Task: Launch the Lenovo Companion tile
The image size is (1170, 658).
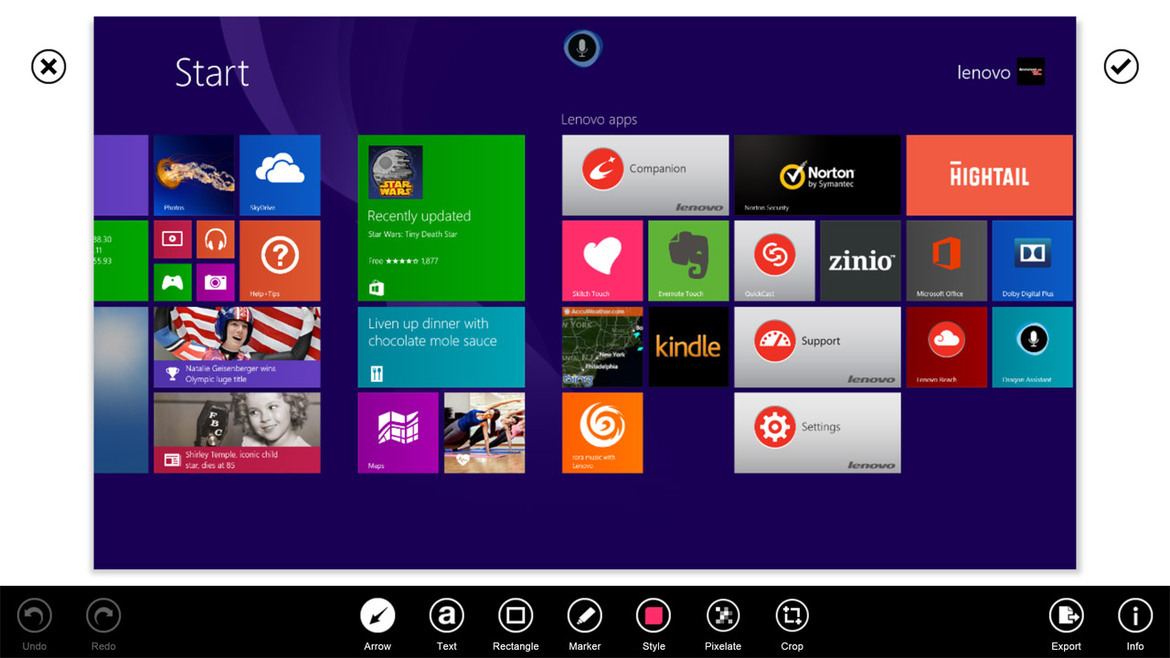Action: [x=645, y=175]
